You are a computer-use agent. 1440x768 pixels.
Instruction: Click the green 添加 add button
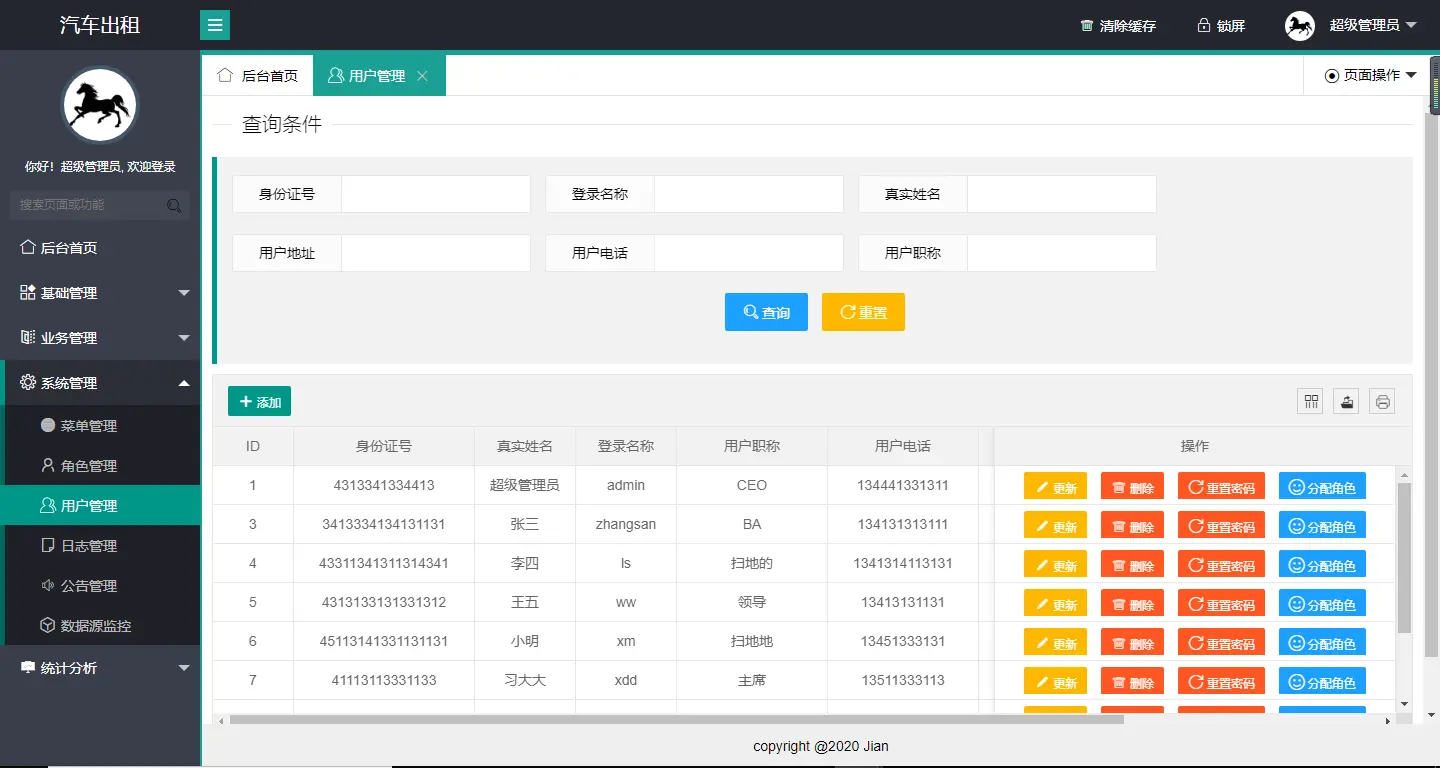259,401
